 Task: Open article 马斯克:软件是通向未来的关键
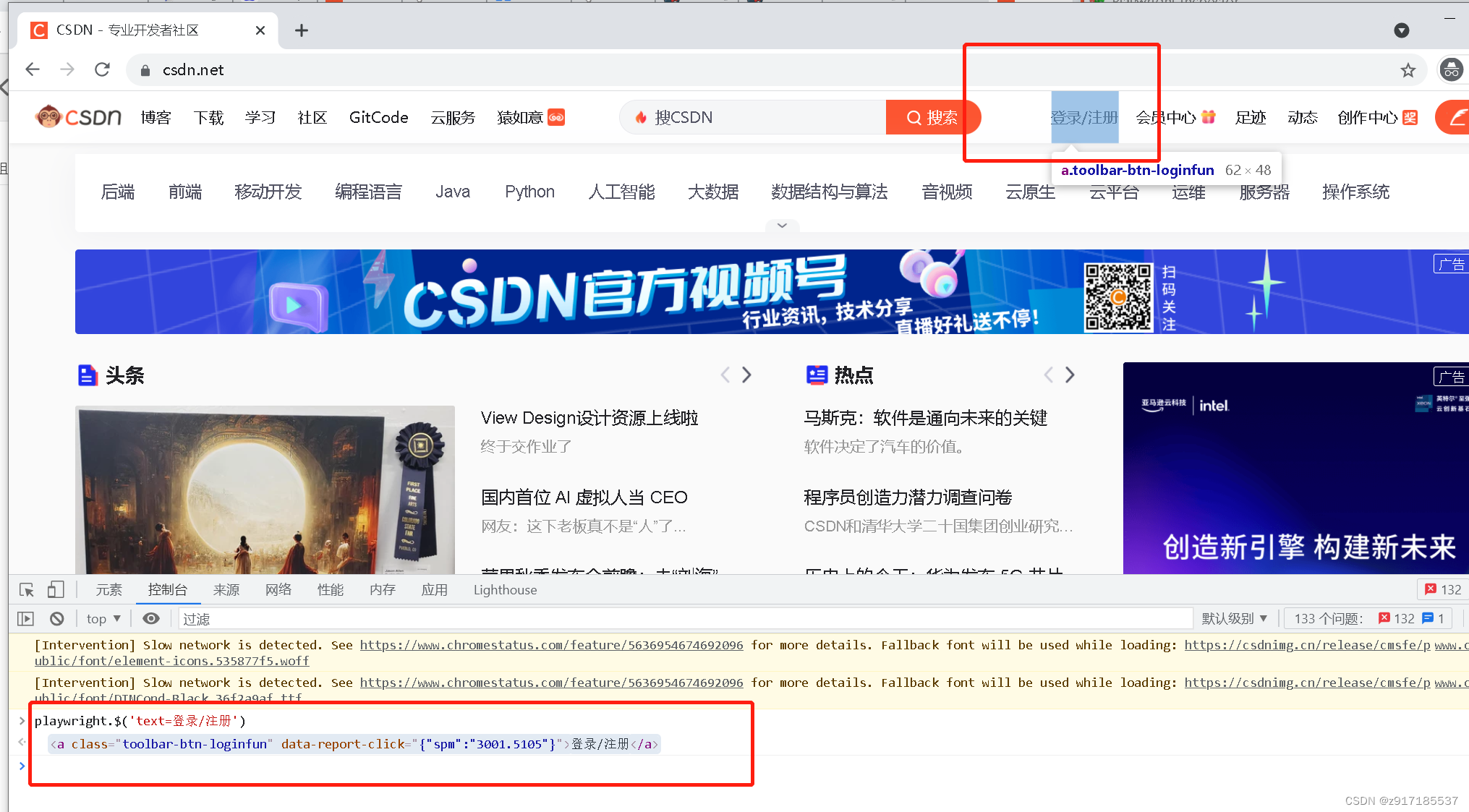tap(926, 418)
